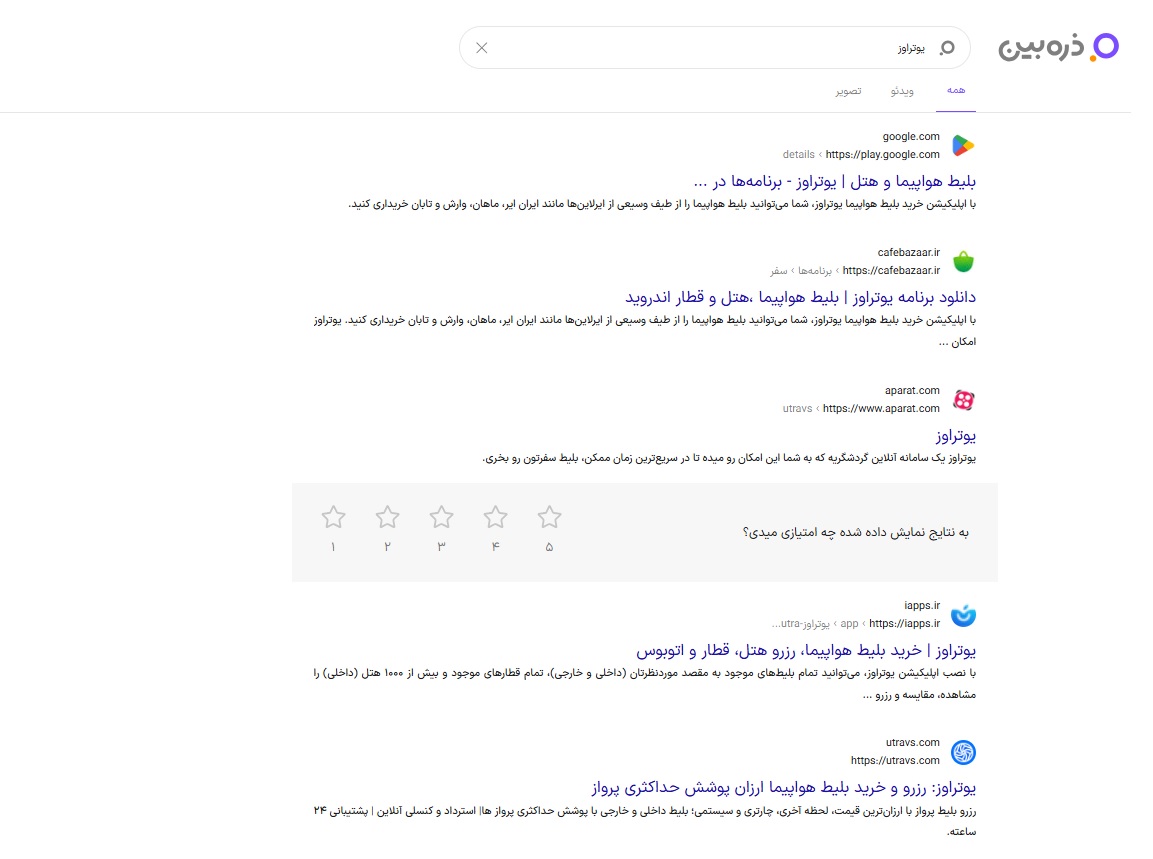Clear the search query with X icon
Viewport: 1153px width, 859px height.
click(481, 48)
